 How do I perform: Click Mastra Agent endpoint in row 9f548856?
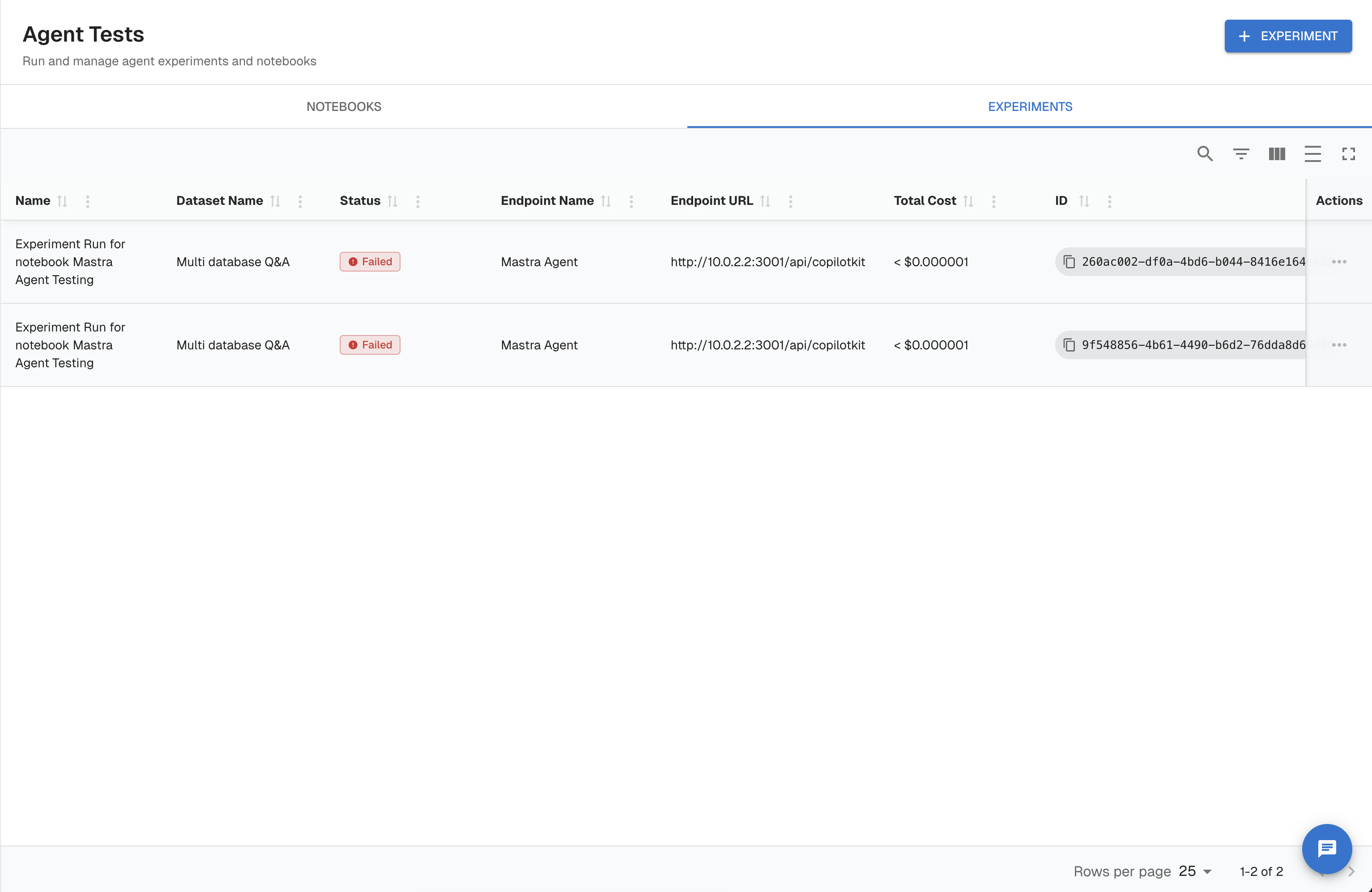(539, 344)
